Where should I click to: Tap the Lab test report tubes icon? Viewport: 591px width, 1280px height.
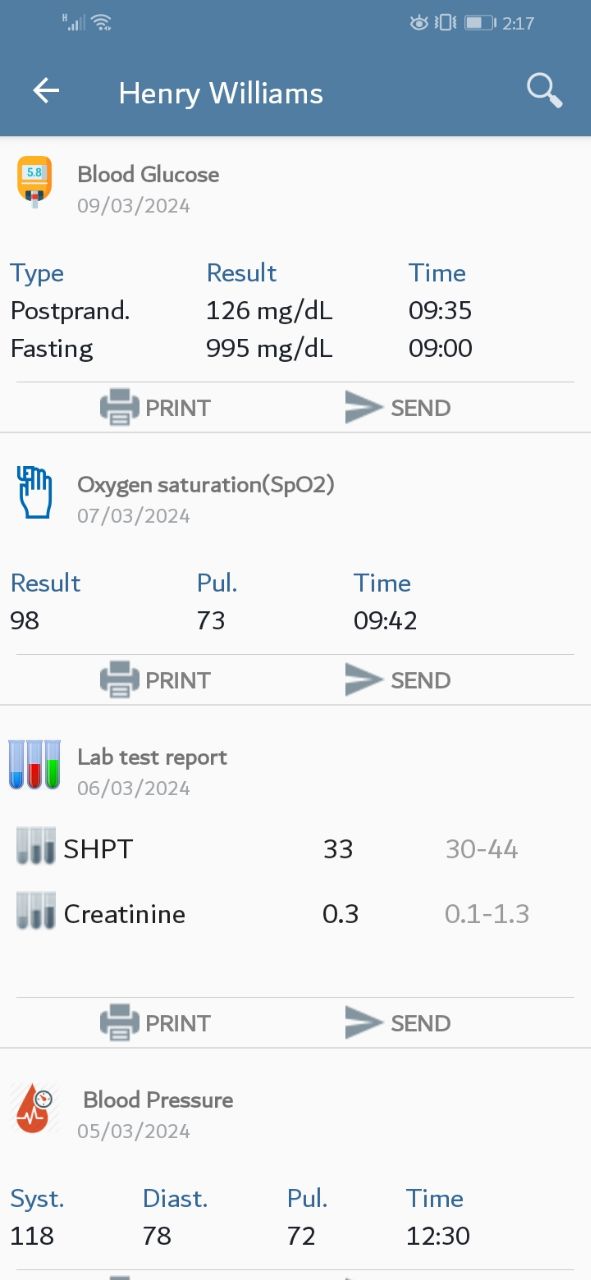35,765
